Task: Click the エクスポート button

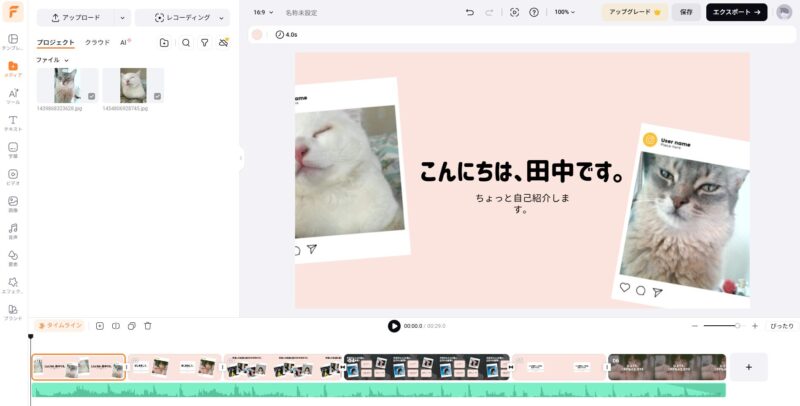Action: 736,12
